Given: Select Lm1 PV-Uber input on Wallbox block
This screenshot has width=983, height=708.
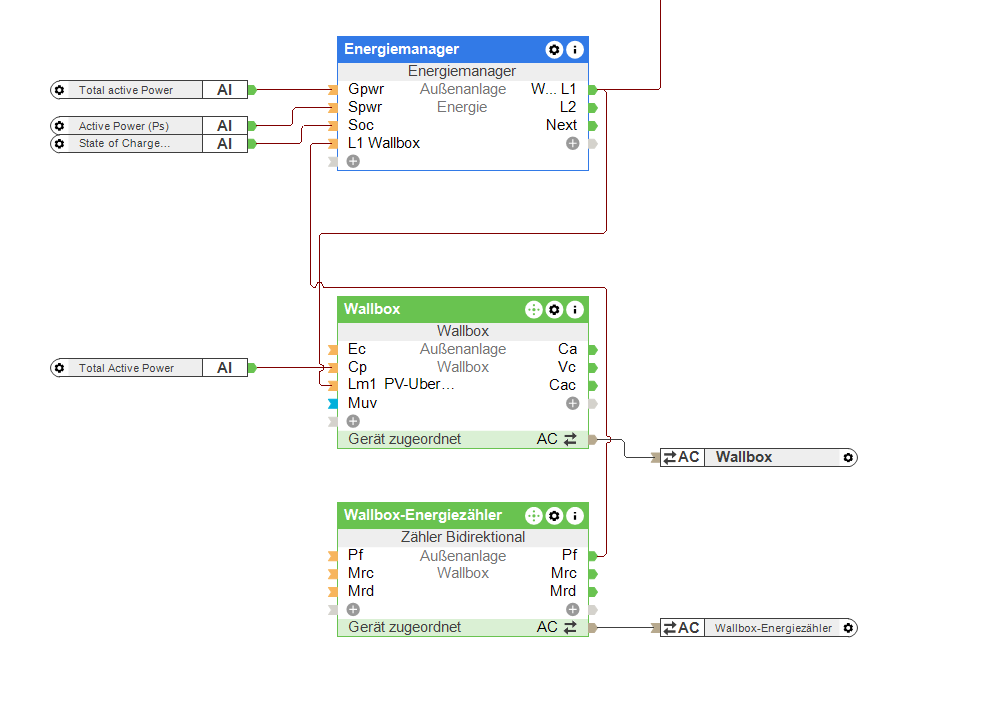Looking at the screenshot, I should (401, 384).
